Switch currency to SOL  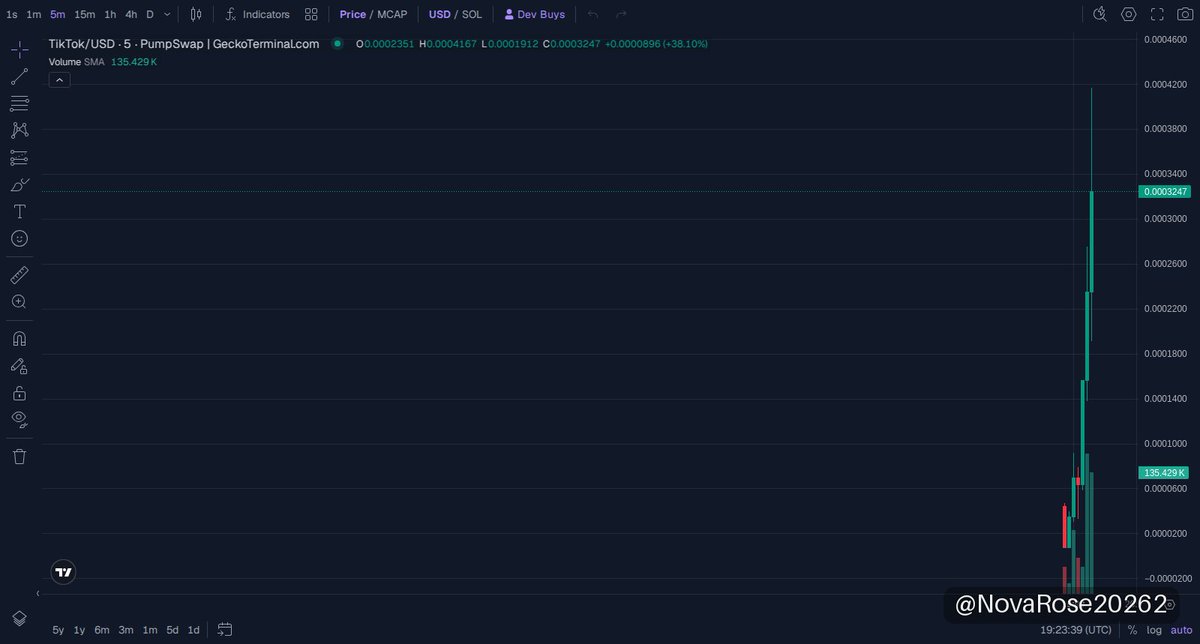pos(471,15)
